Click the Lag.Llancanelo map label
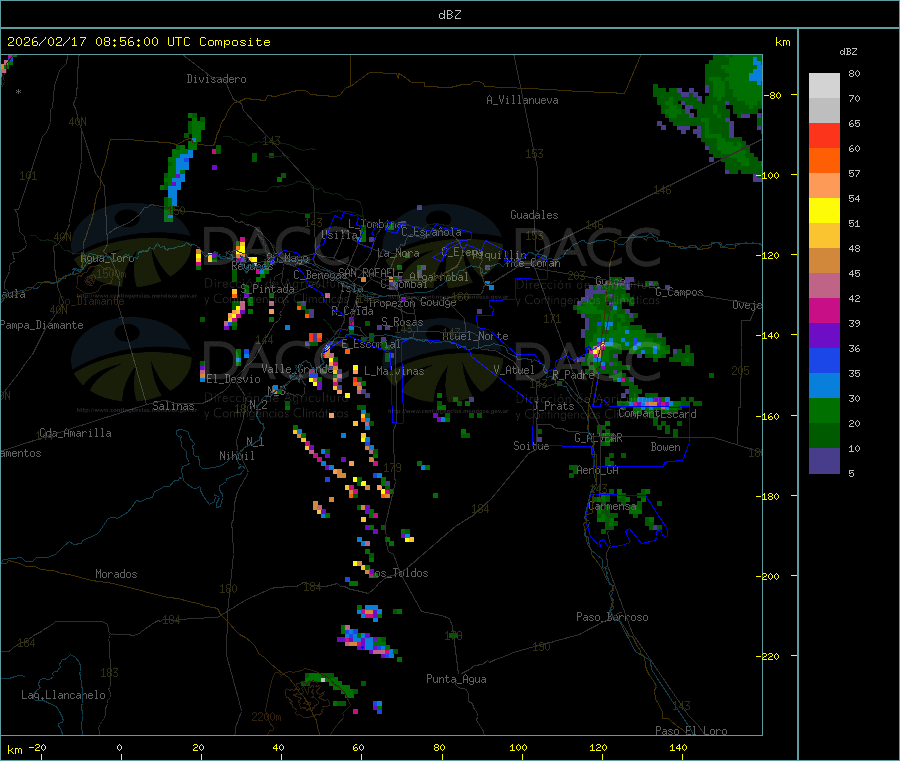Screen dimensions: 900x761 pyautogui.click(x=63, y=695)
